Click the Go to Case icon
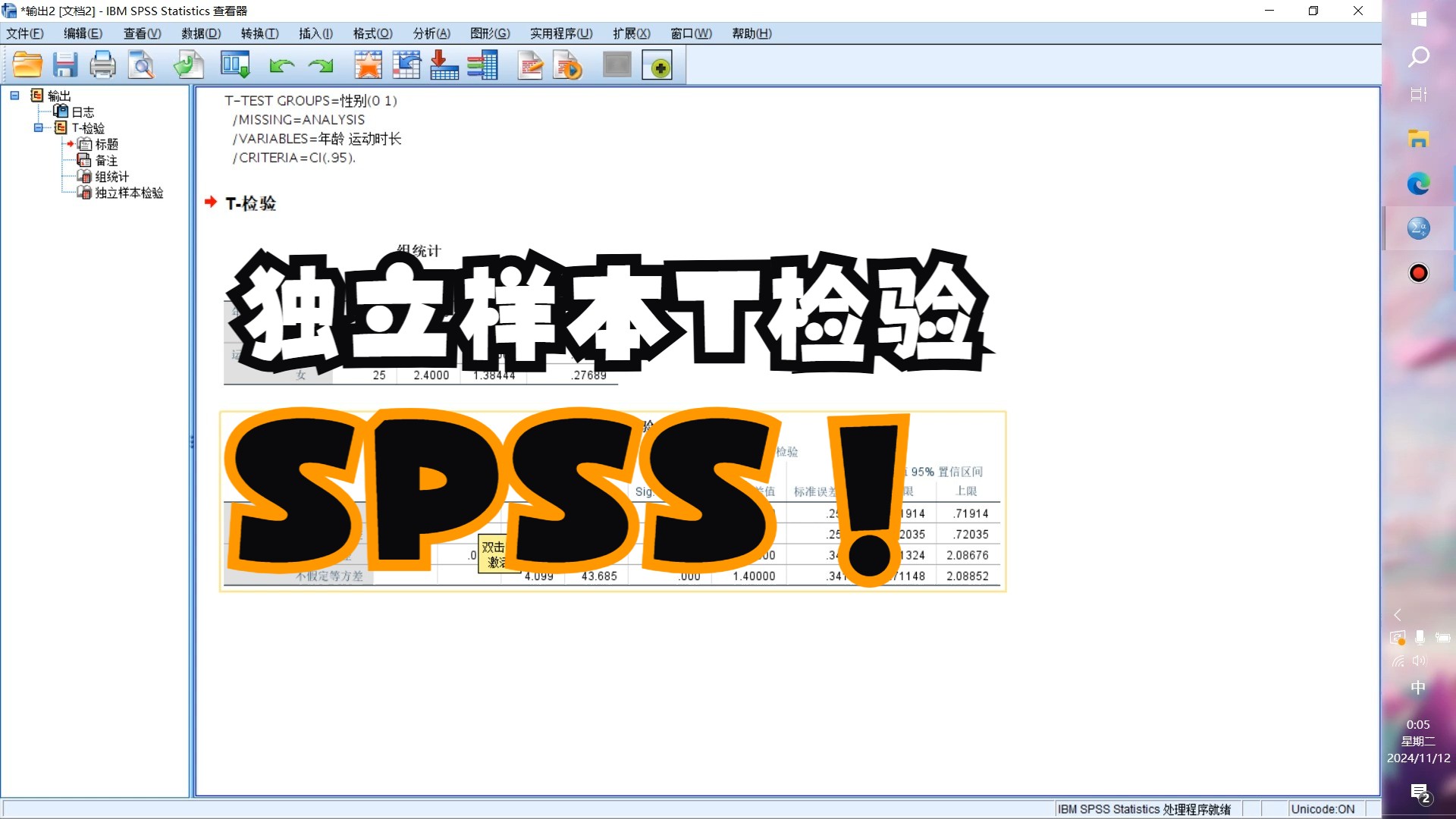1456x819 pixels. (x=406, y=65)
